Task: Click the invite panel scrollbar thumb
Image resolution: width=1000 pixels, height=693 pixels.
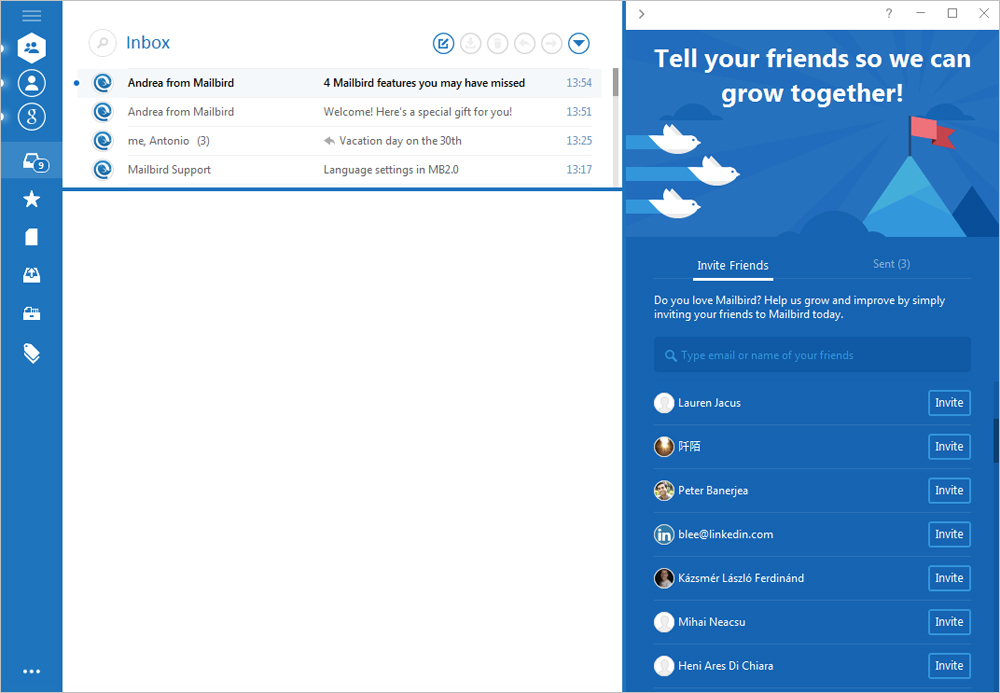Action: [x=996, y=440]
